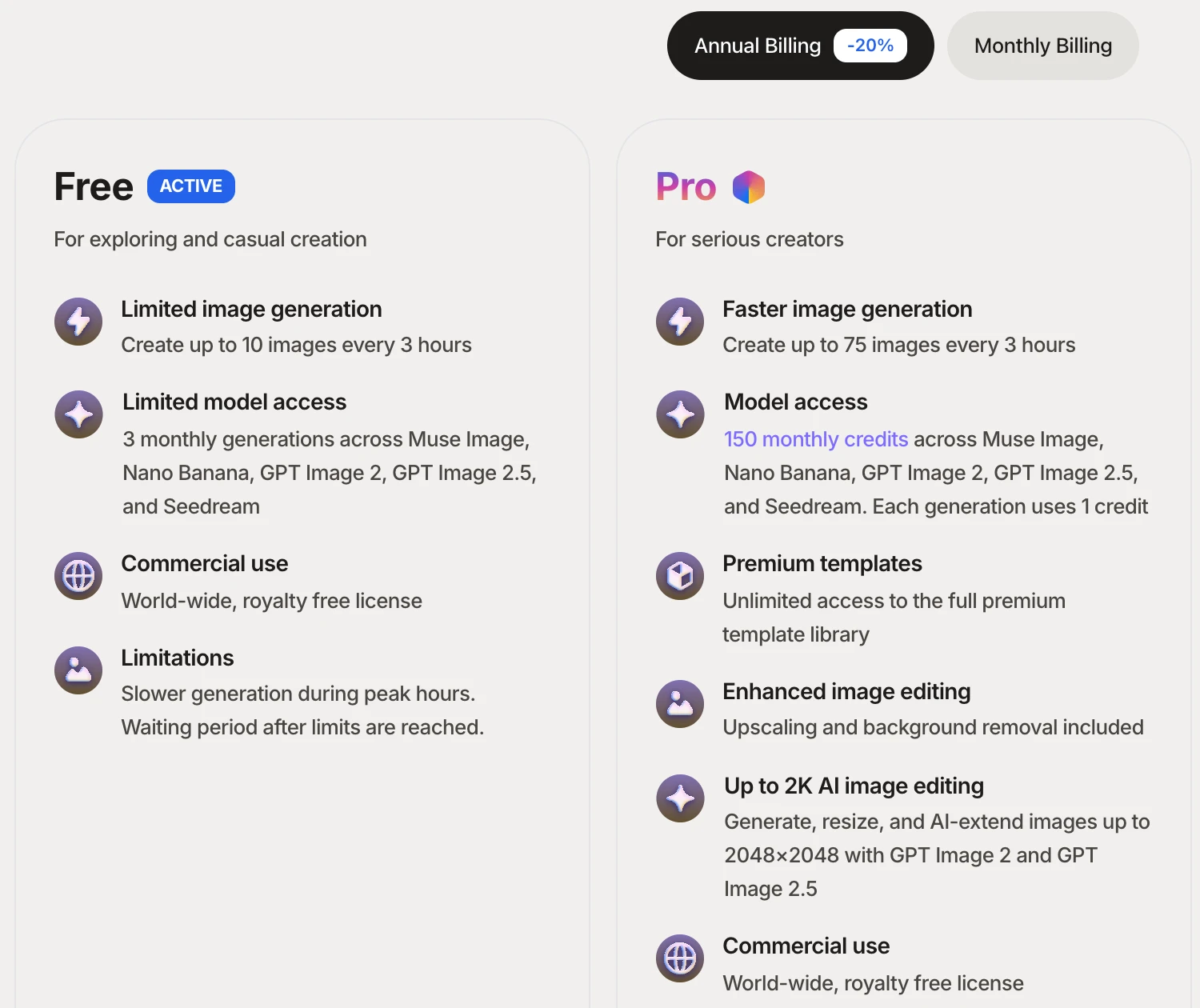The height and width of the screenshot is (1008, 1200).
Task: Click the -20% discount badge
Action: point(870,46)
